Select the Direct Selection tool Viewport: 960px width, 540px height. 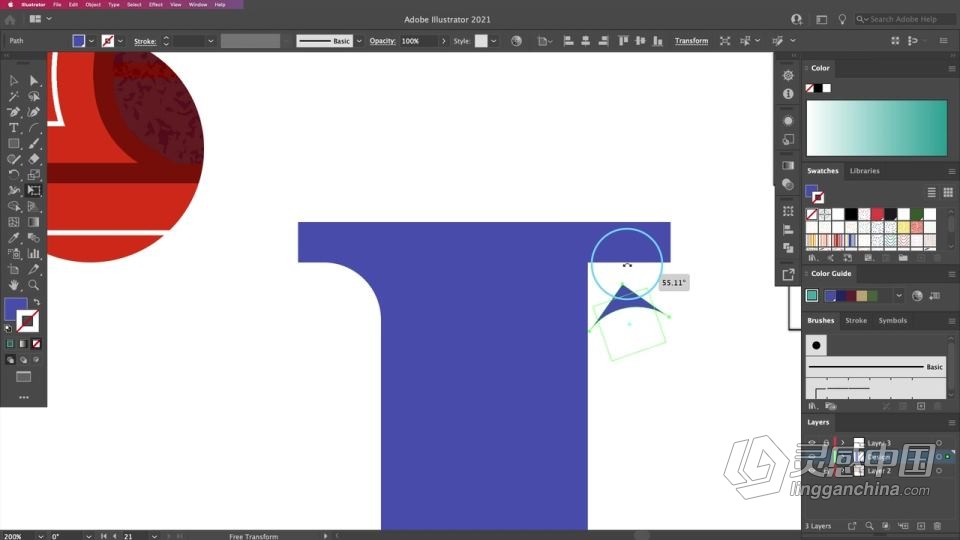(x=34, y=80)
